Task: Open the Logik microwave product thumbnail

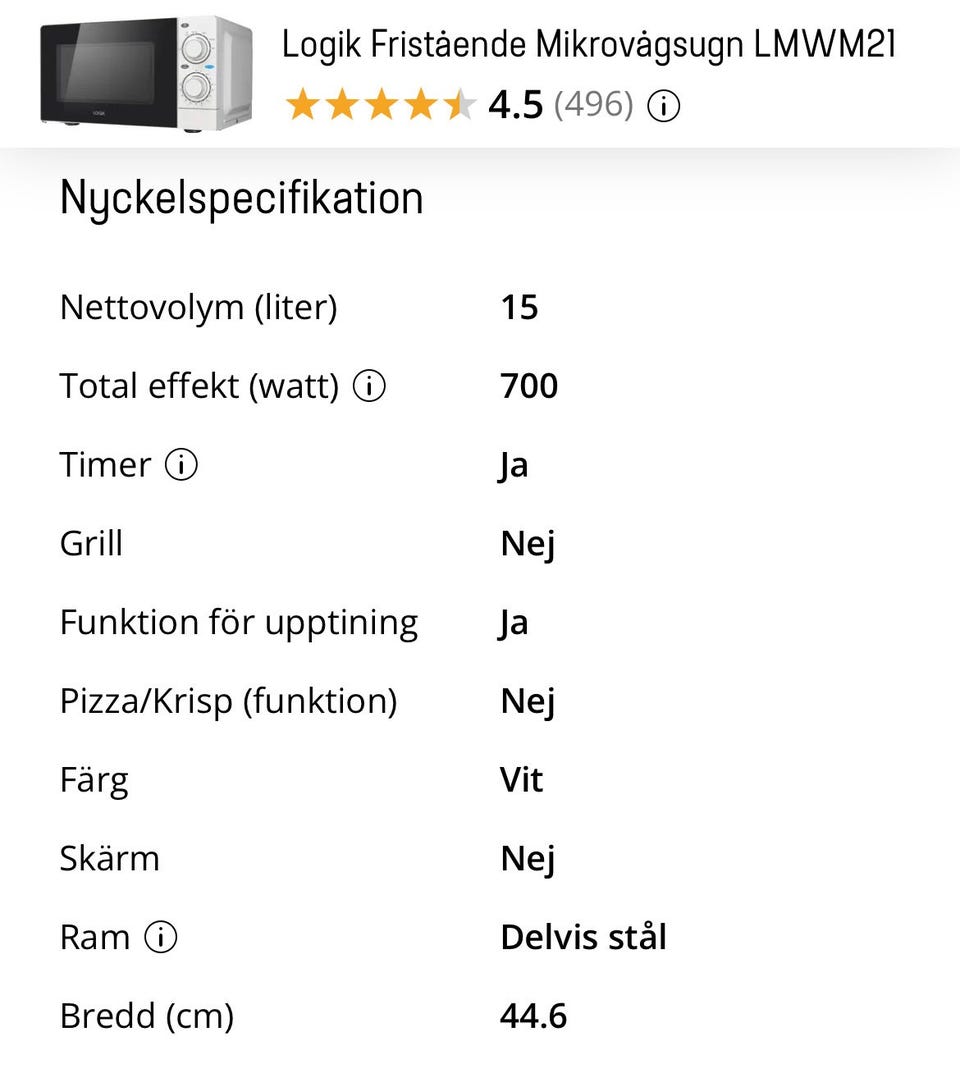Action: 146,72
